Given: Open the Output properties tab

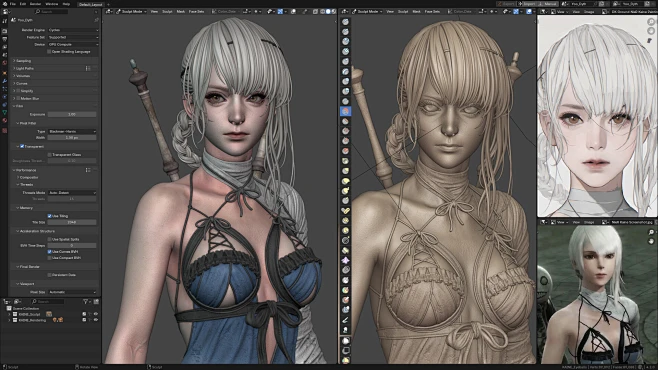Looking at the screenshot, I should click(4, 39).
